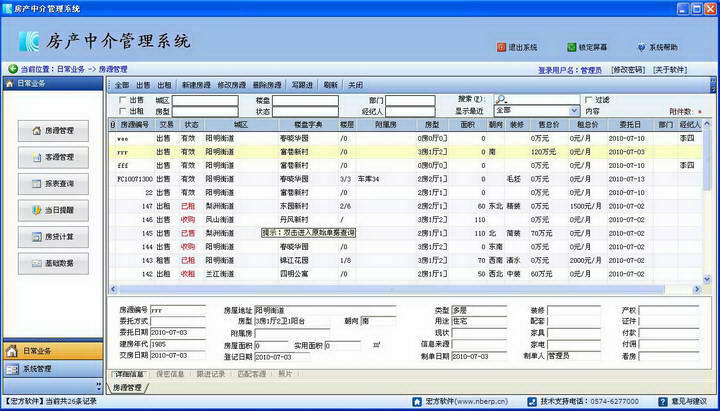Click the 技术支持电话 phone icon
Image resolution: width=720 pixels, height=411 pixels.
click(x=532, y=402)
